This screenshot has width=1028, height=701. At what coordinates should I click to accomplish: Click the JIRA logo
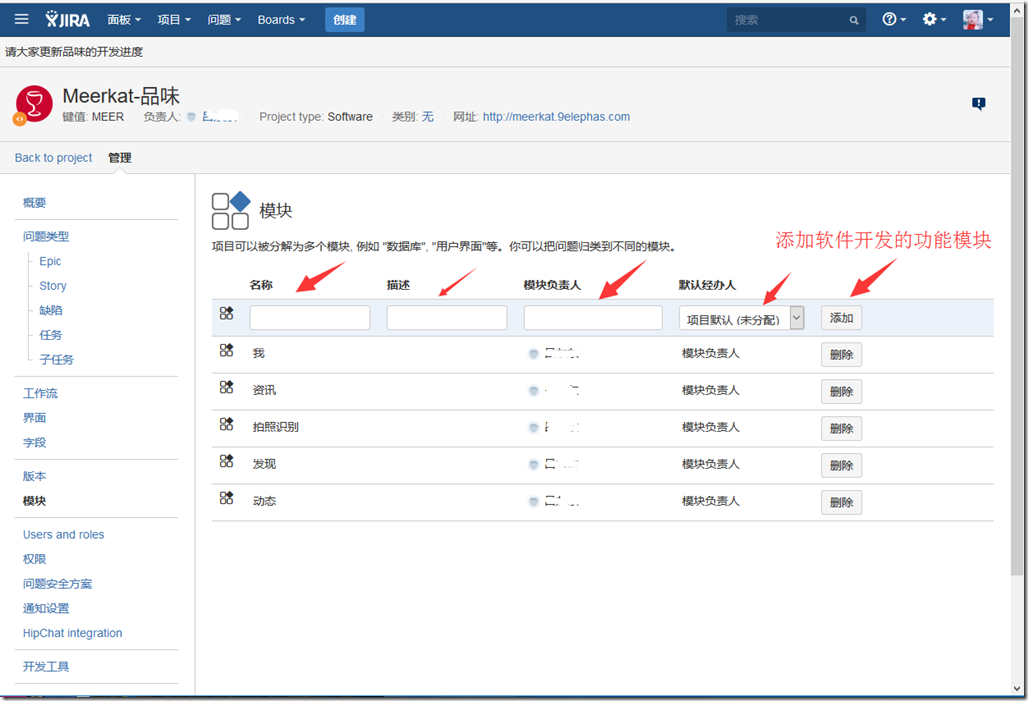click(x=70, y=19)
